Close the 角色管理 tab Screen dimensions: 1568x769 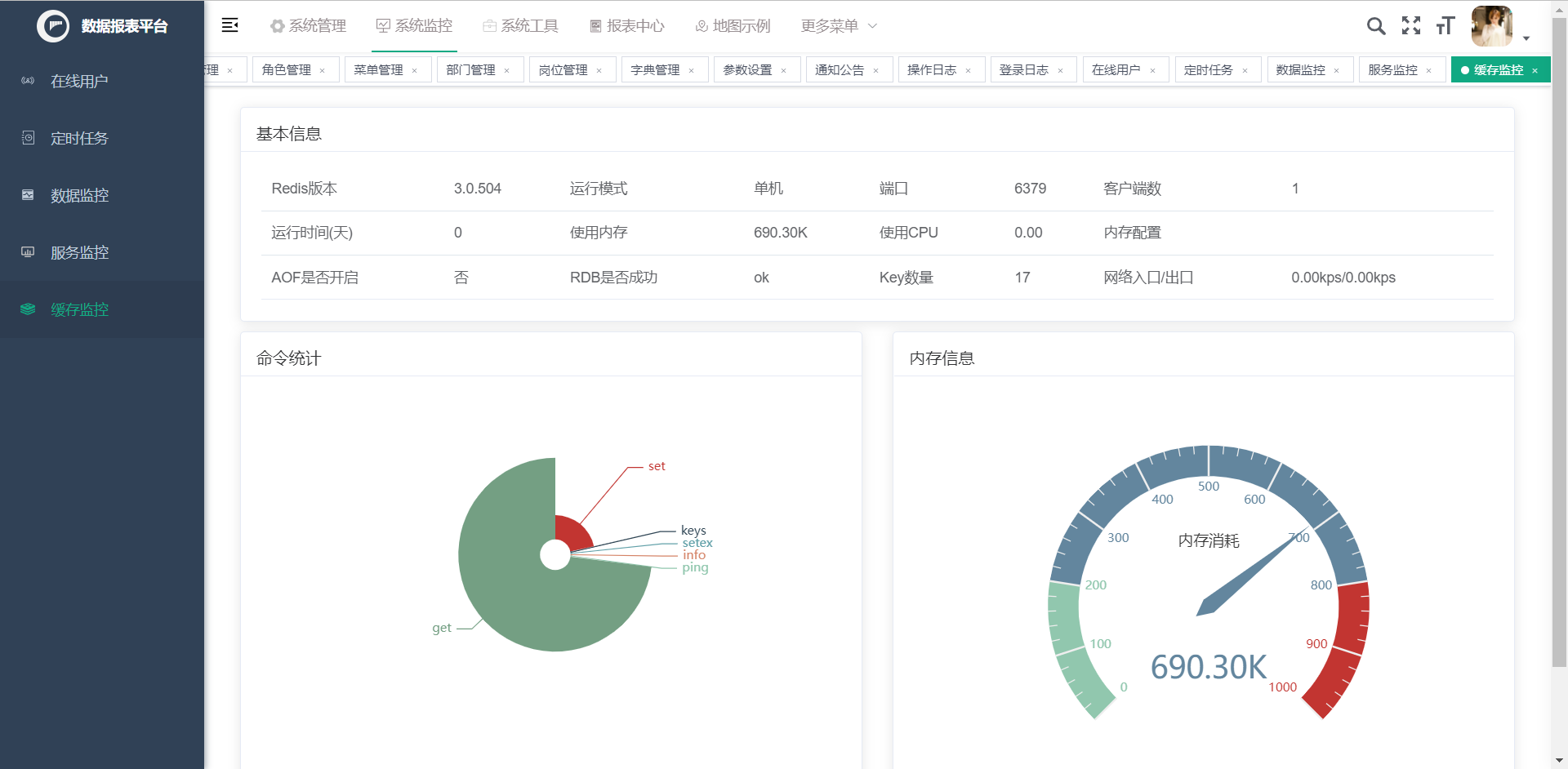click(x=323, y=69)
